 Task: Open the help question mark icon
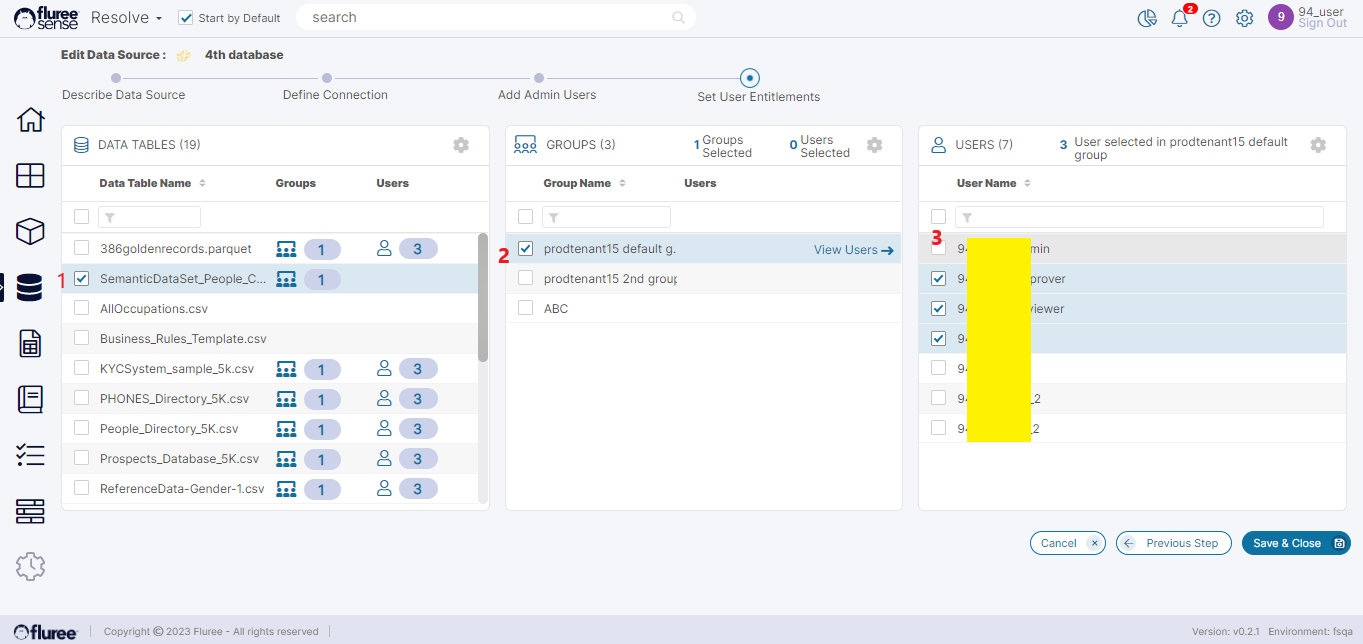(x=1212, y=18)
